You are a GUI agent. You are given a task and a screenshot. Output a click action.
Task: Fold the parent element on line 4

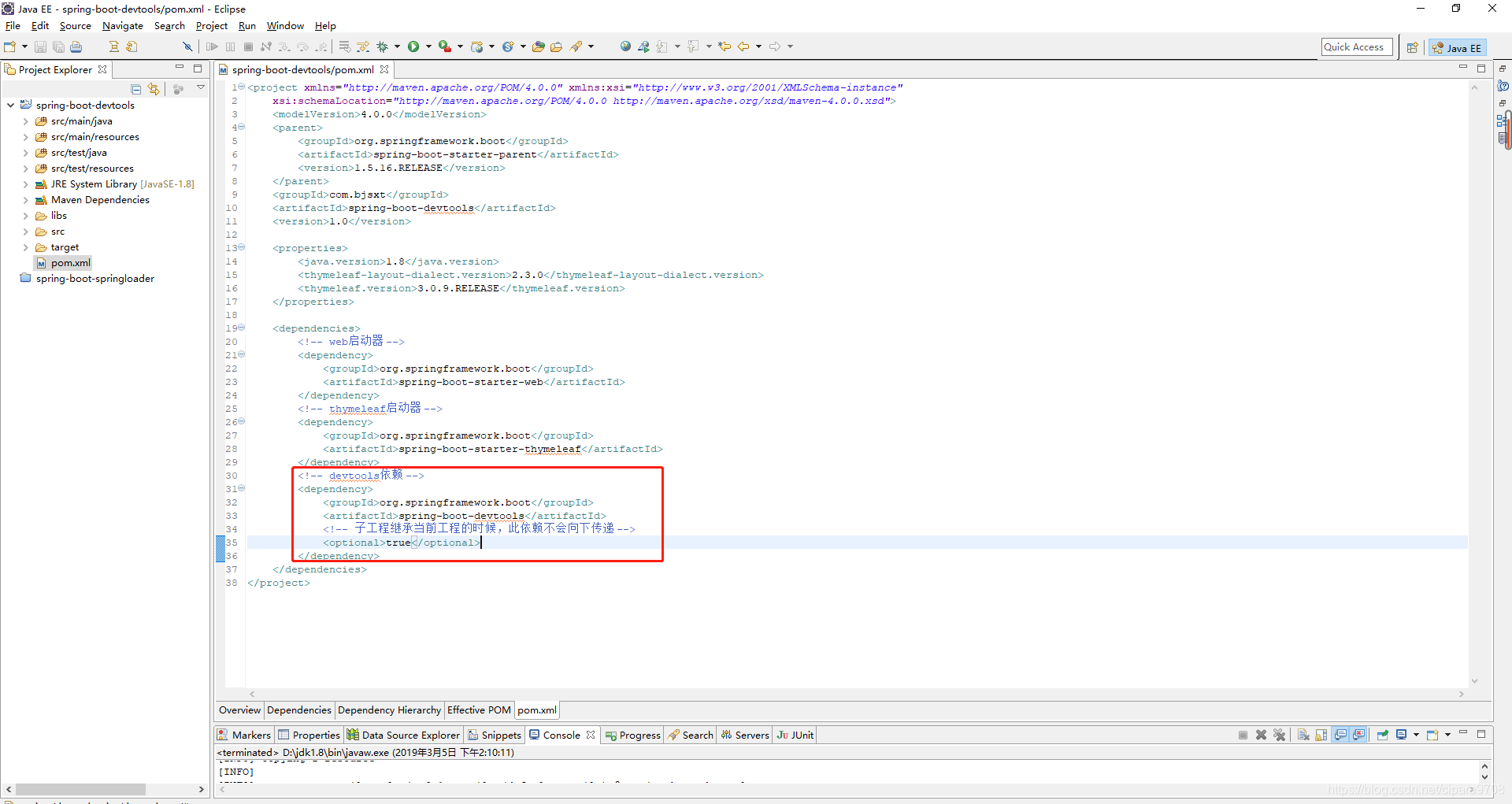[242, 127]
